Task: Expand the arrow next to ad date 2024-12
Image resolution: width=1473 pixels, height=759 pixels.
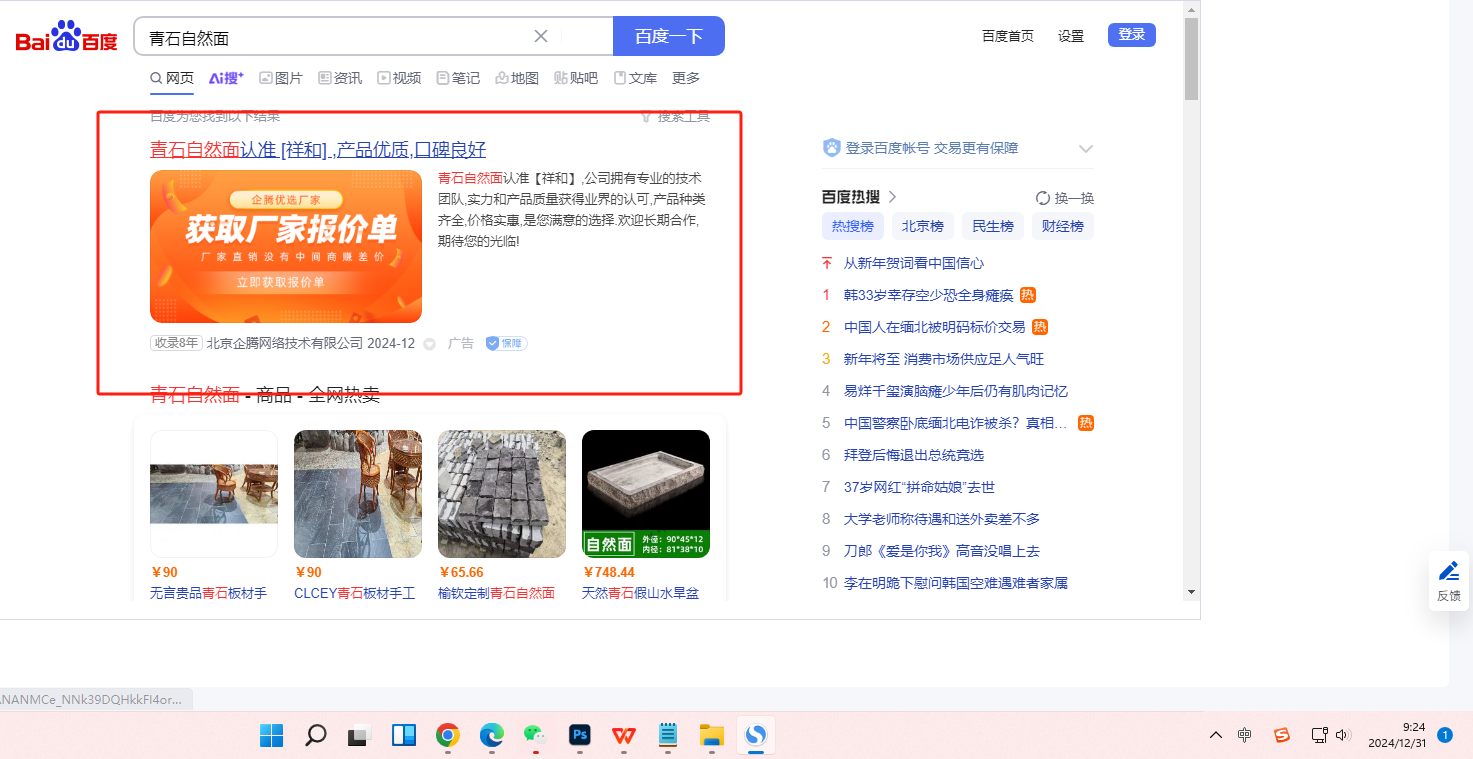Action: pyautogui.click(x=430, y=344)
